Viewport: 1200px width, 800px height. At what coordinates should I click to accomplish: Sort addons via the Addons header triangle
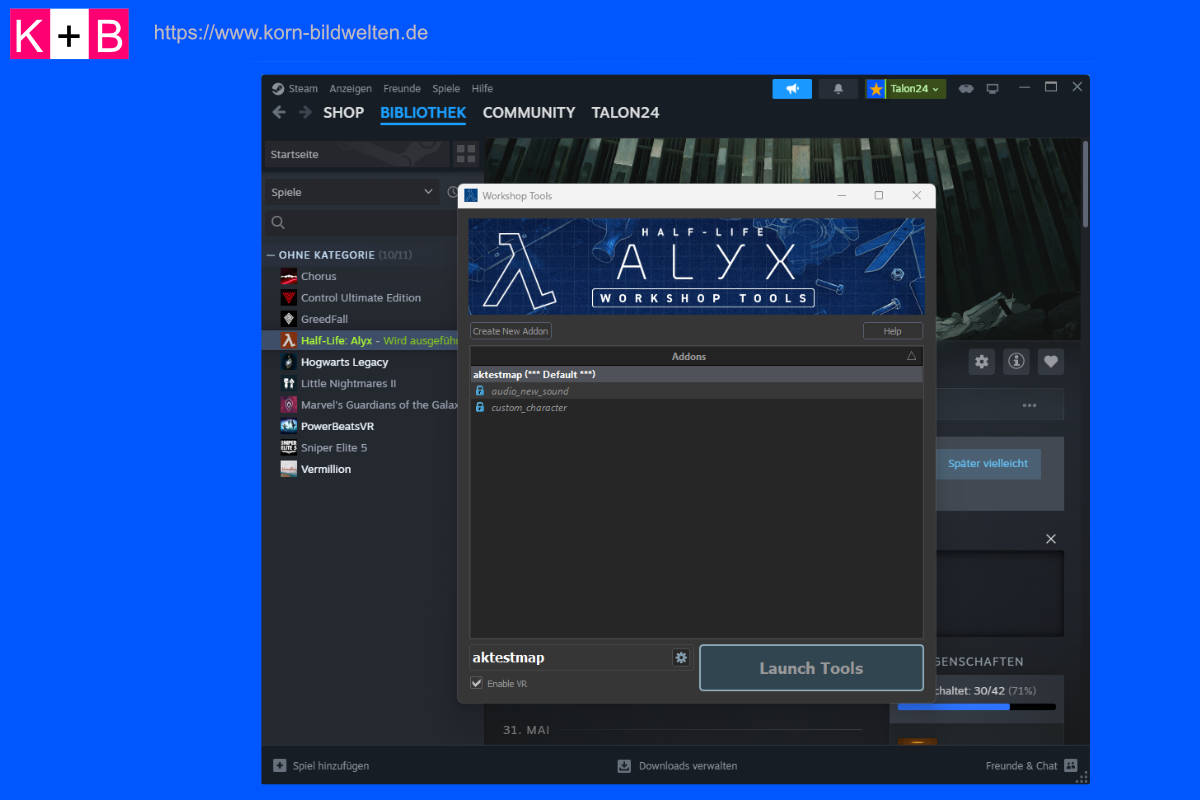tap(911, 356)
